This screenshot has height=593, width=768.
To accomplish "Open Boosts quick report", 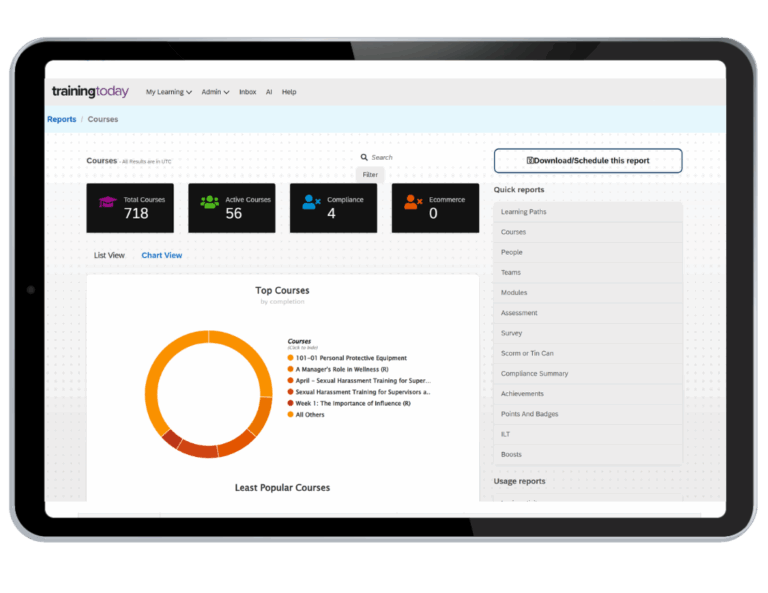I will click(588, 454).
